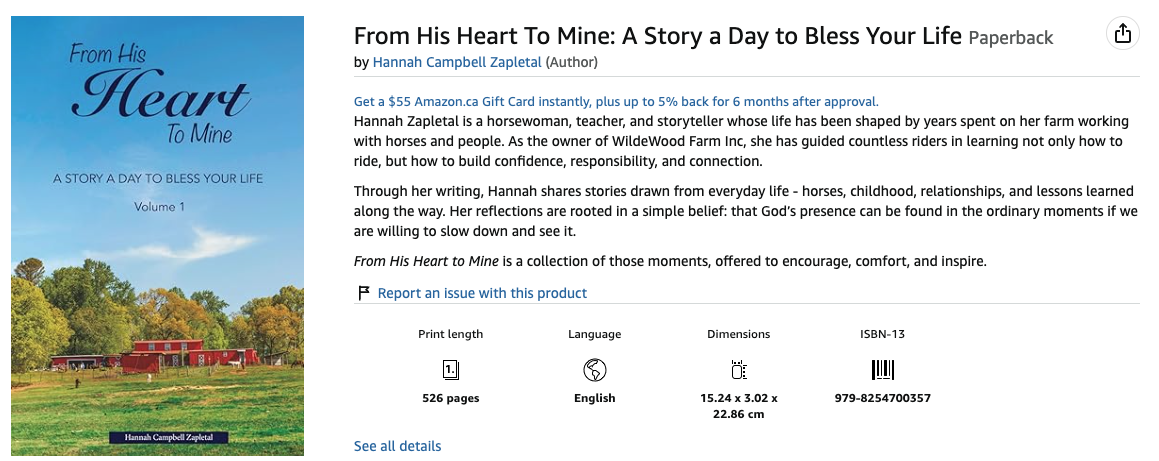The image size is (1159, 461).
Task: Click the share icon button
Action: click(x=1122, y=34)
